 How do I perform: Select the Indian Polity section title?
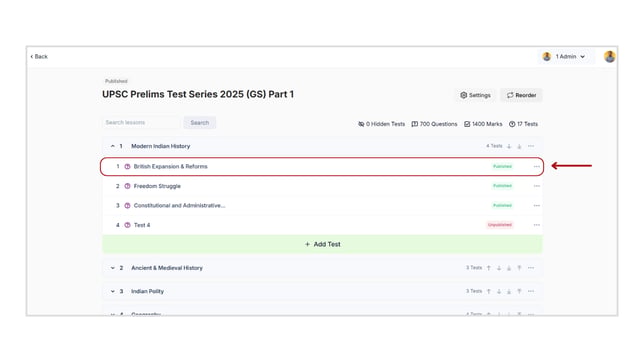pos(147,291)
